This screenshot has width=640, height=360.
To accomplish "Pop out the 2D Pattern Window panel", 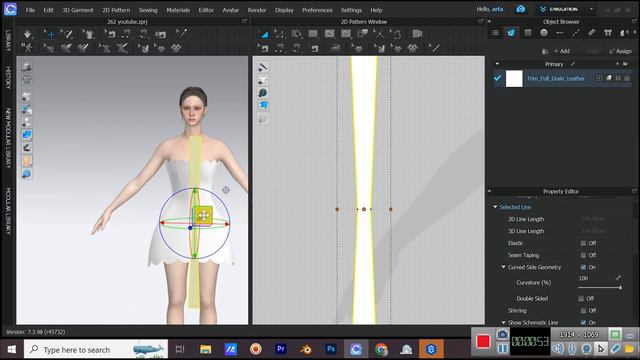I will [480, 21].
